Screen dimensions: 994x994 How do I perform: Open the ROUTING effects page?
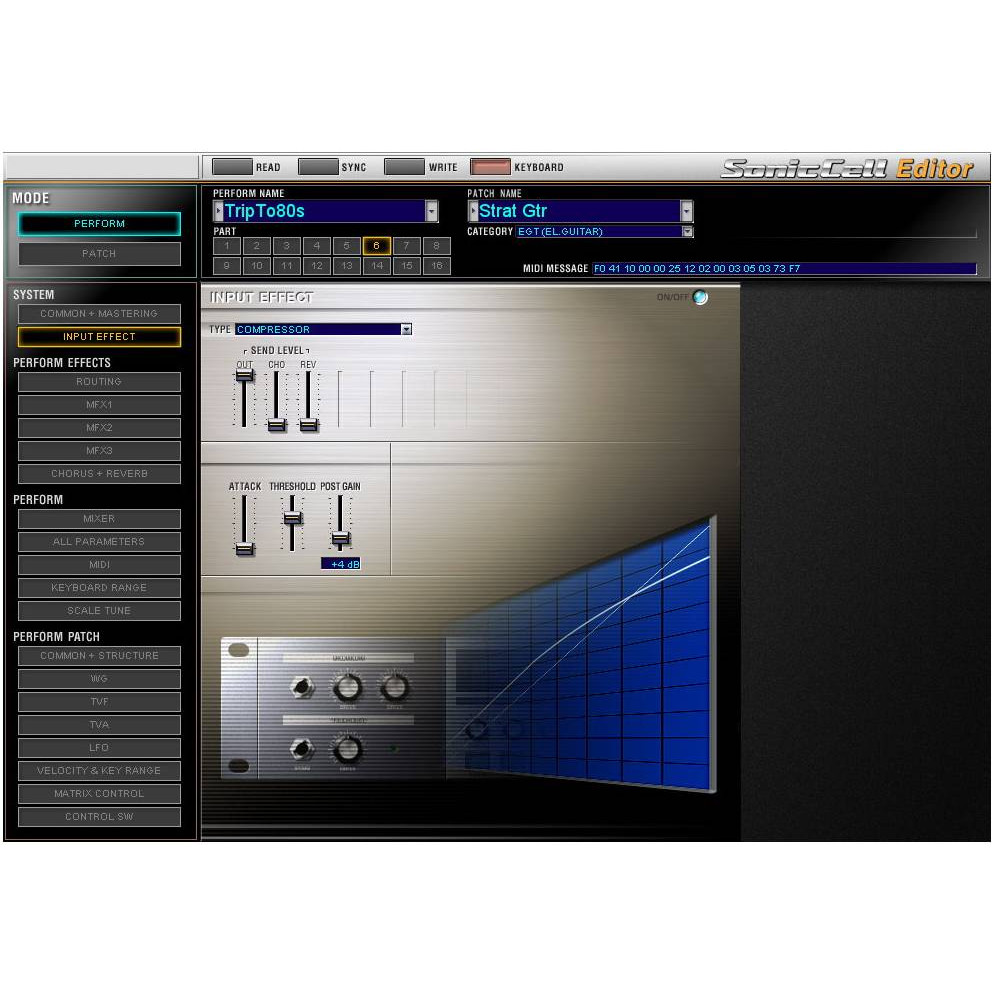[x=100, y=382]
